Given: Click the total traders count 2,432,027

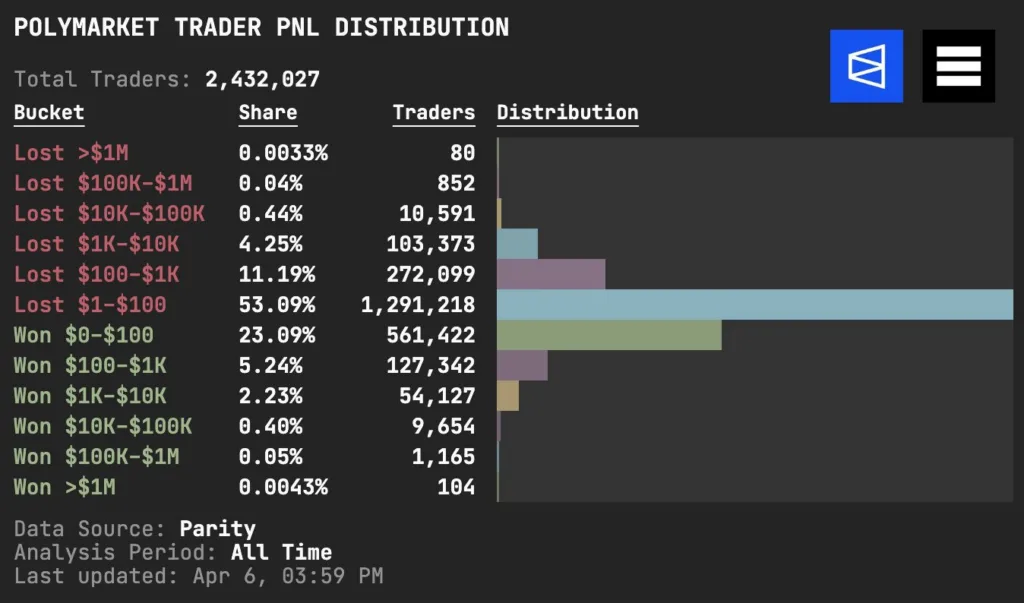Looking at the screenshot, I should tap(263, 79).
